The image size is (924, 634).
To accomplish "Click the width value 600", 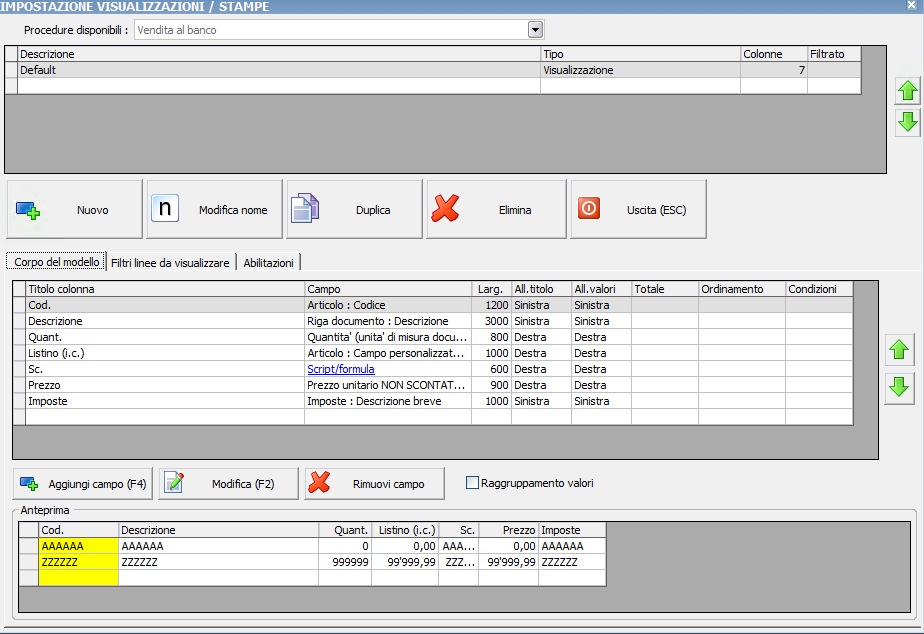I will pos(491,368).
